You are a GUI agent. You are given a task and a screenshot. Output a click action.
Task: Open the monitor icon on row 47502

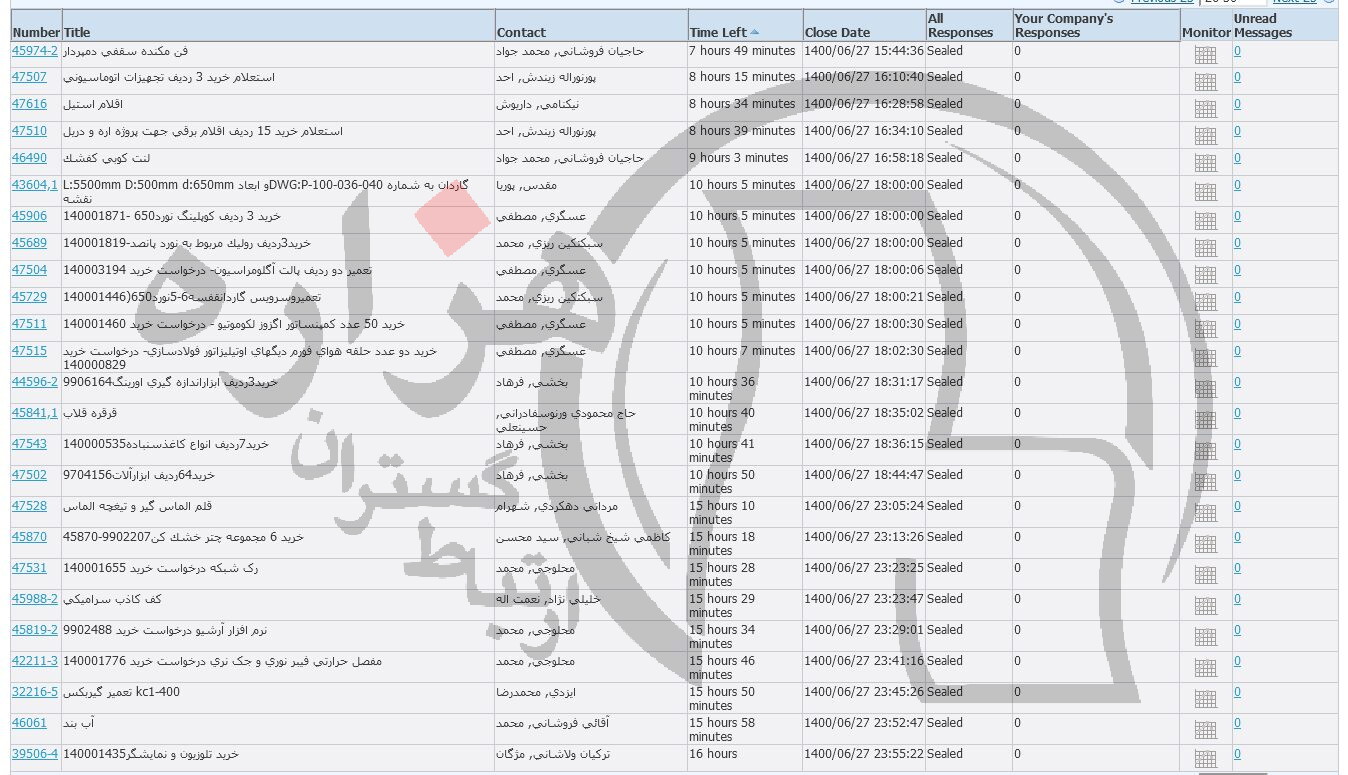click(x=1205, y=481)
